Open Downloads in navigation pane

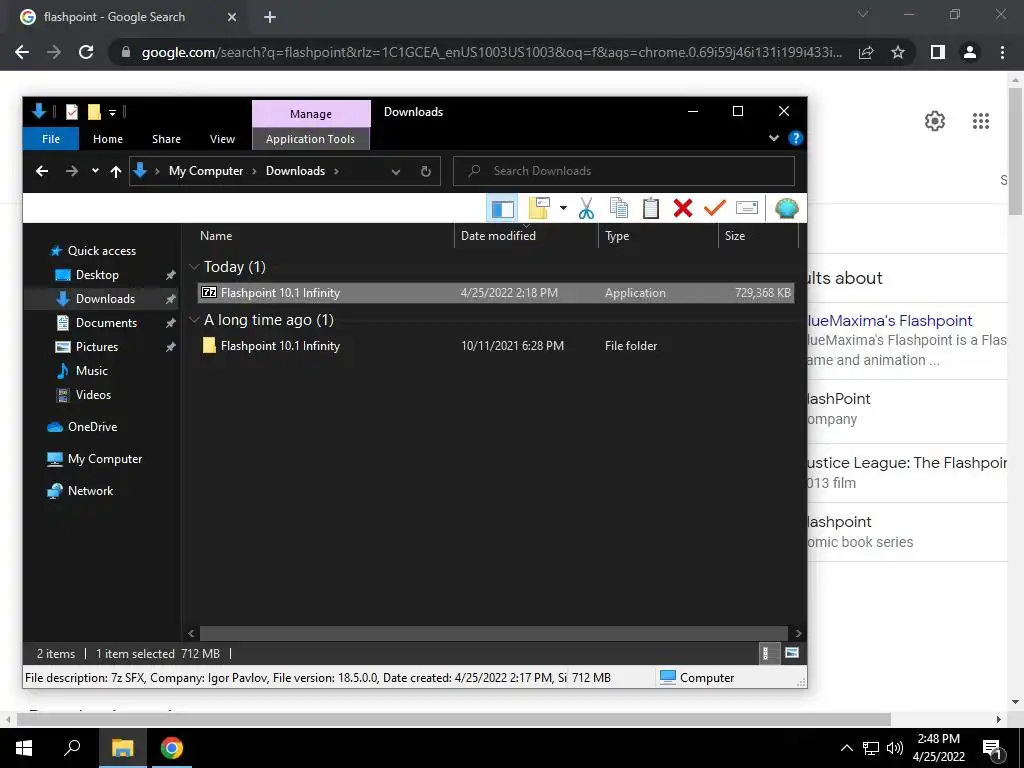pos(105,298)
